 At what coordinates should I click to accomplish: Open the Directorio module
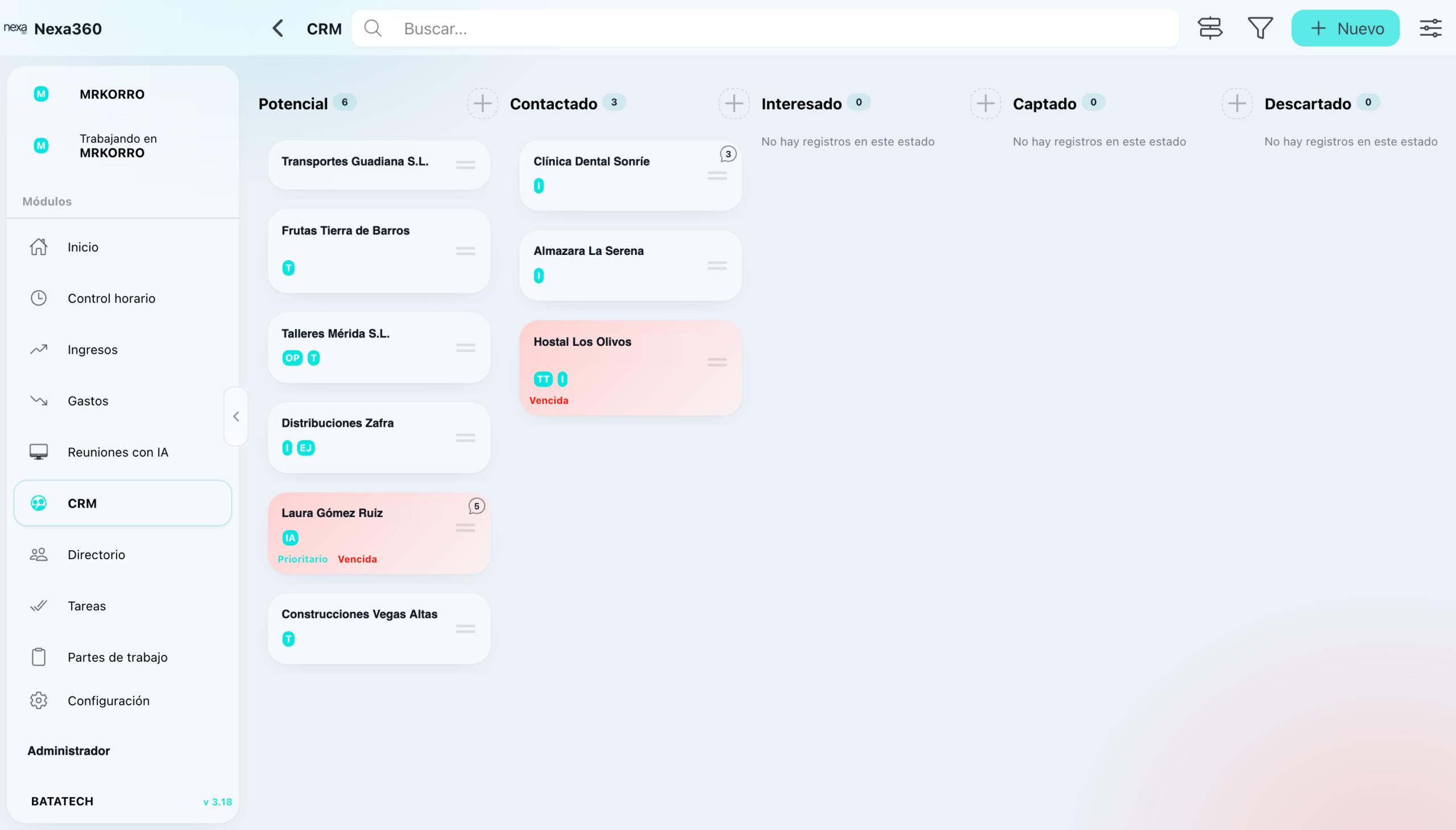point(122,555)
